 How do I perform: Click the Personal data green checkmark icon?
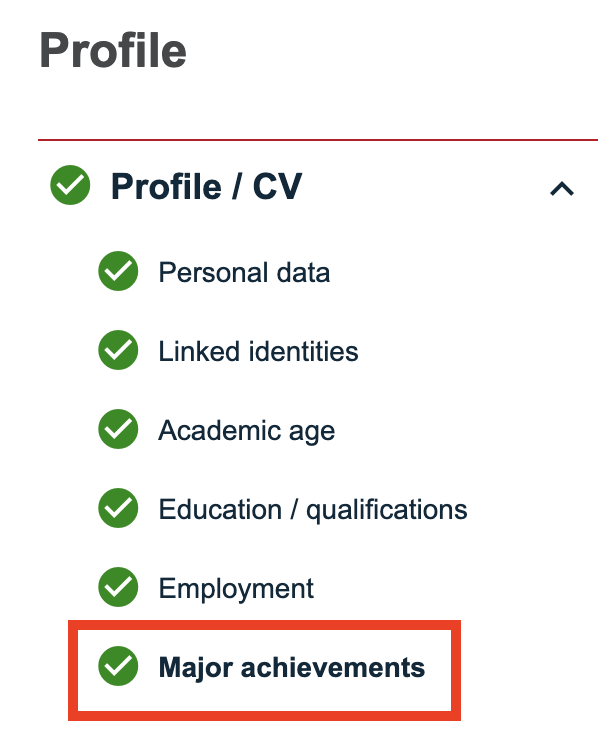pyautogui.click(x=118, y=271)
